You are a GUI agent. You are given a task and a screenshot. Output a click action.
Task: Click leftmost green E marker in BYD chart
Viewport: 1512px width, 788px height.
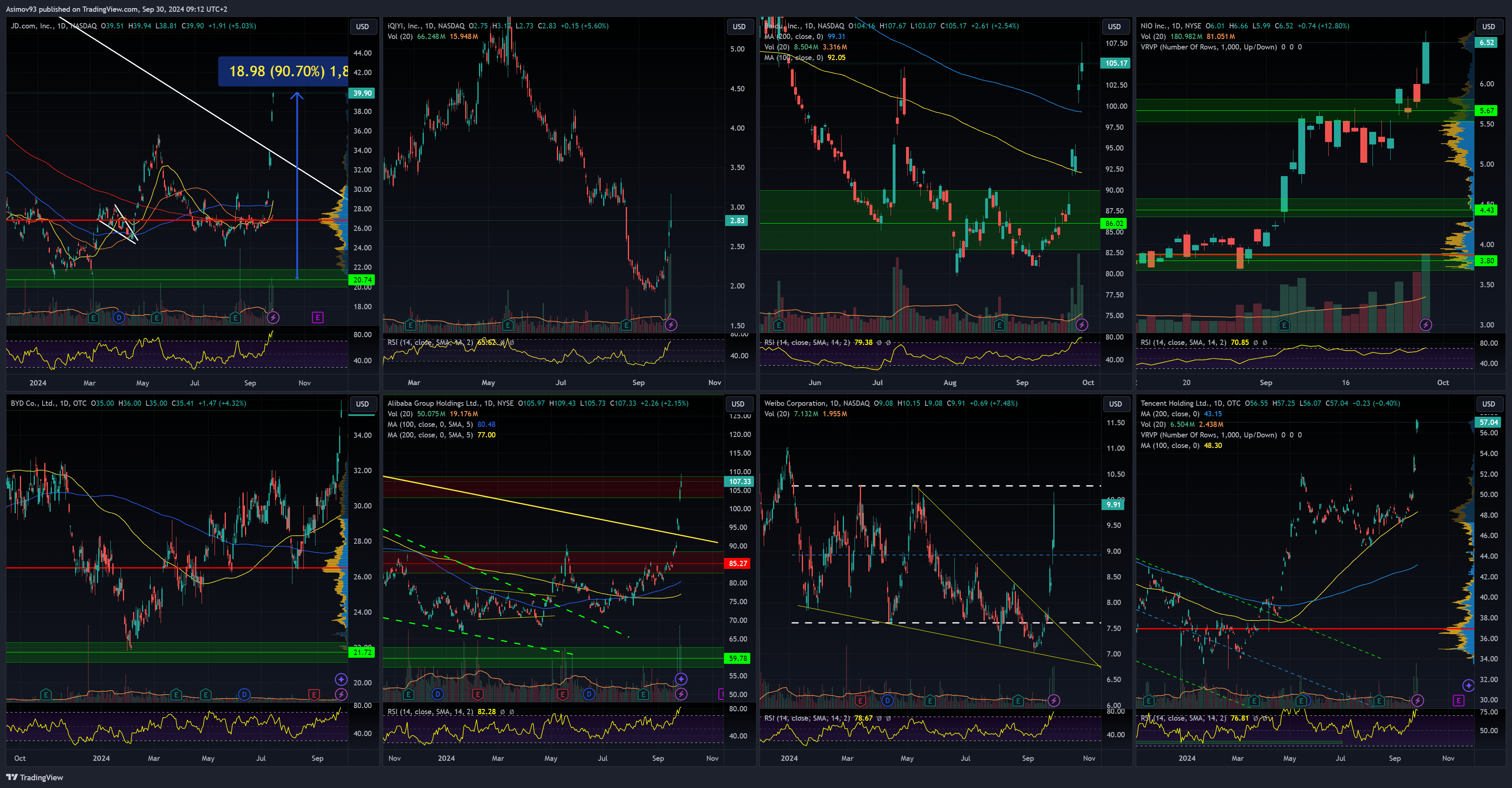(x=46, y=695)
